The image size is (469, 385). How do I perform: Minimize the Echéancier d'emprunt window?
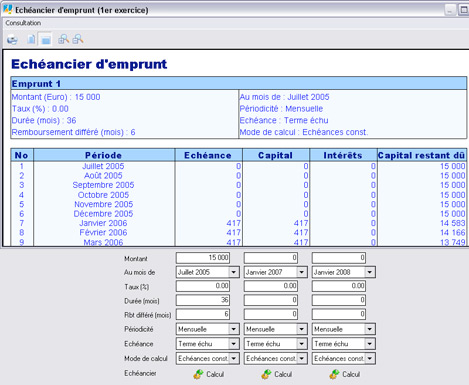(450, 10)
